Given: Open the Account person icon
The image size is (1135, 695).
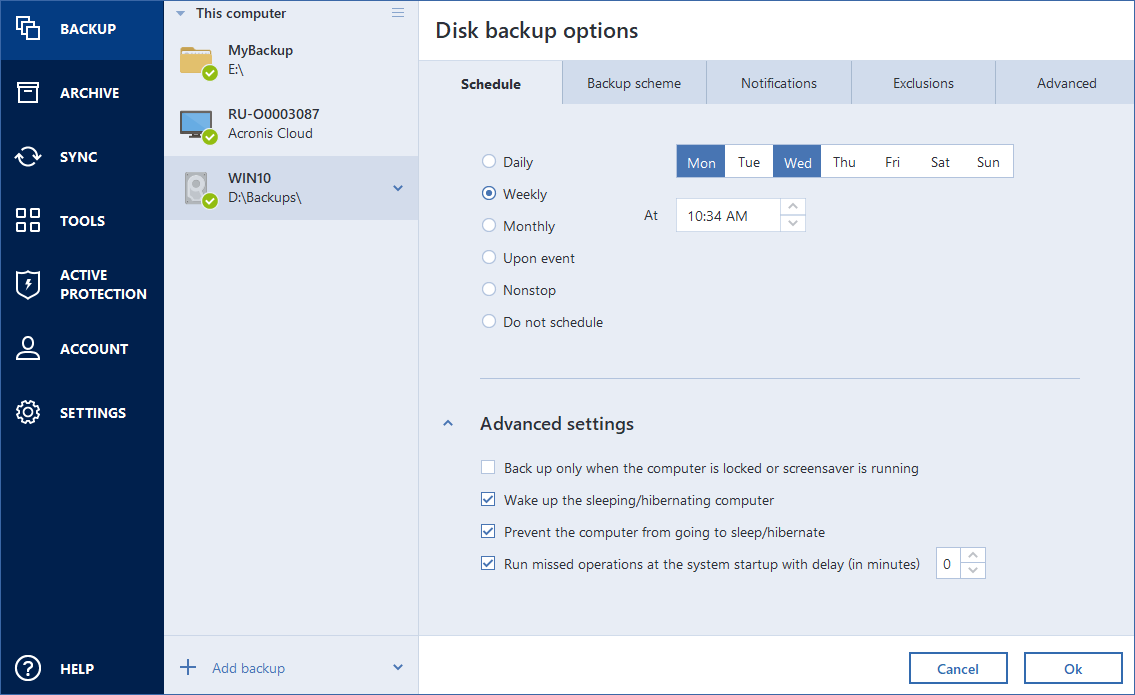Looking at the screenshot, I should pyautogui.click(x=28, y=349).
